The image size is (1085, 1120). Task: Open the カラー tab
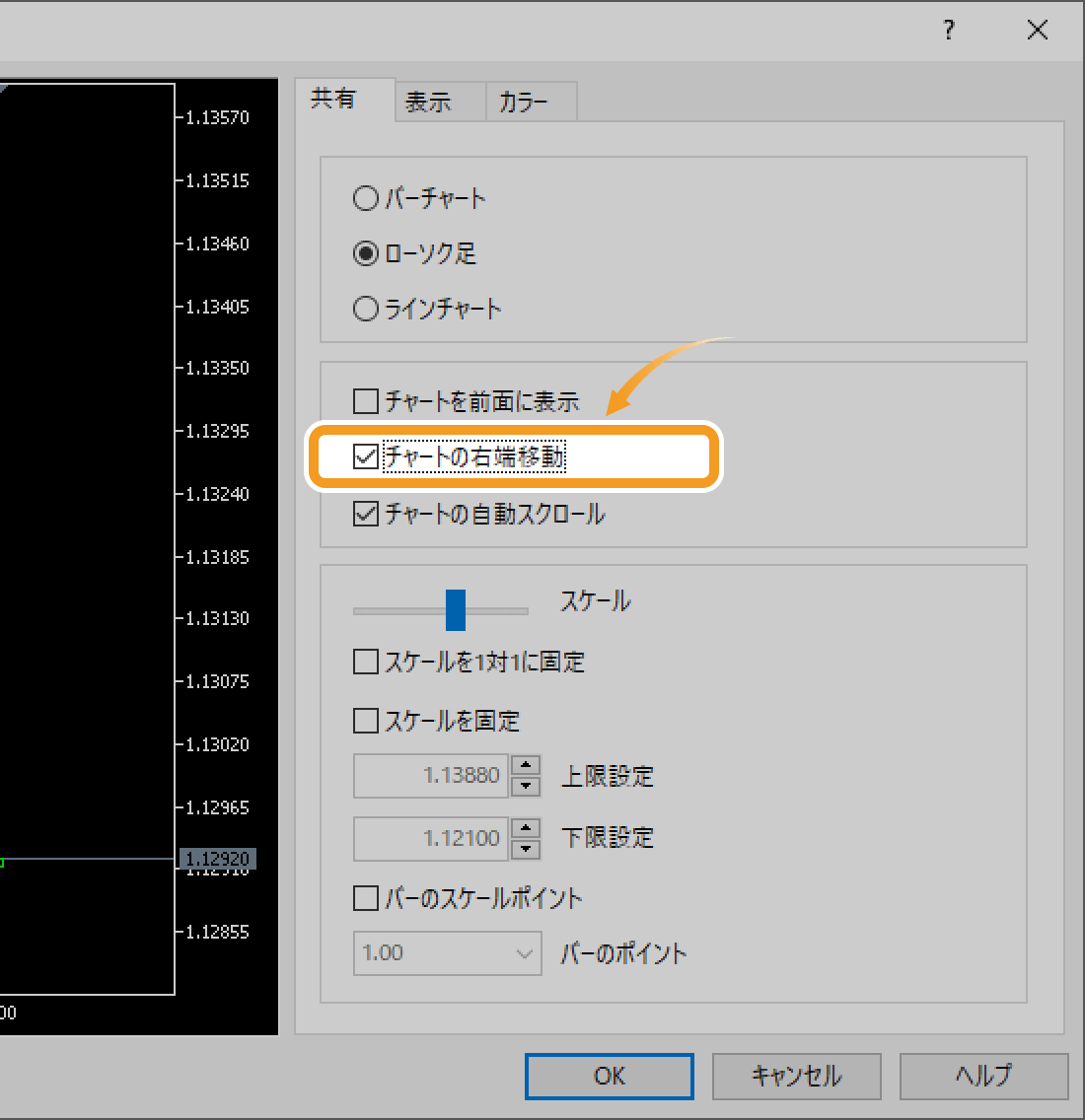tap(531, 102)
